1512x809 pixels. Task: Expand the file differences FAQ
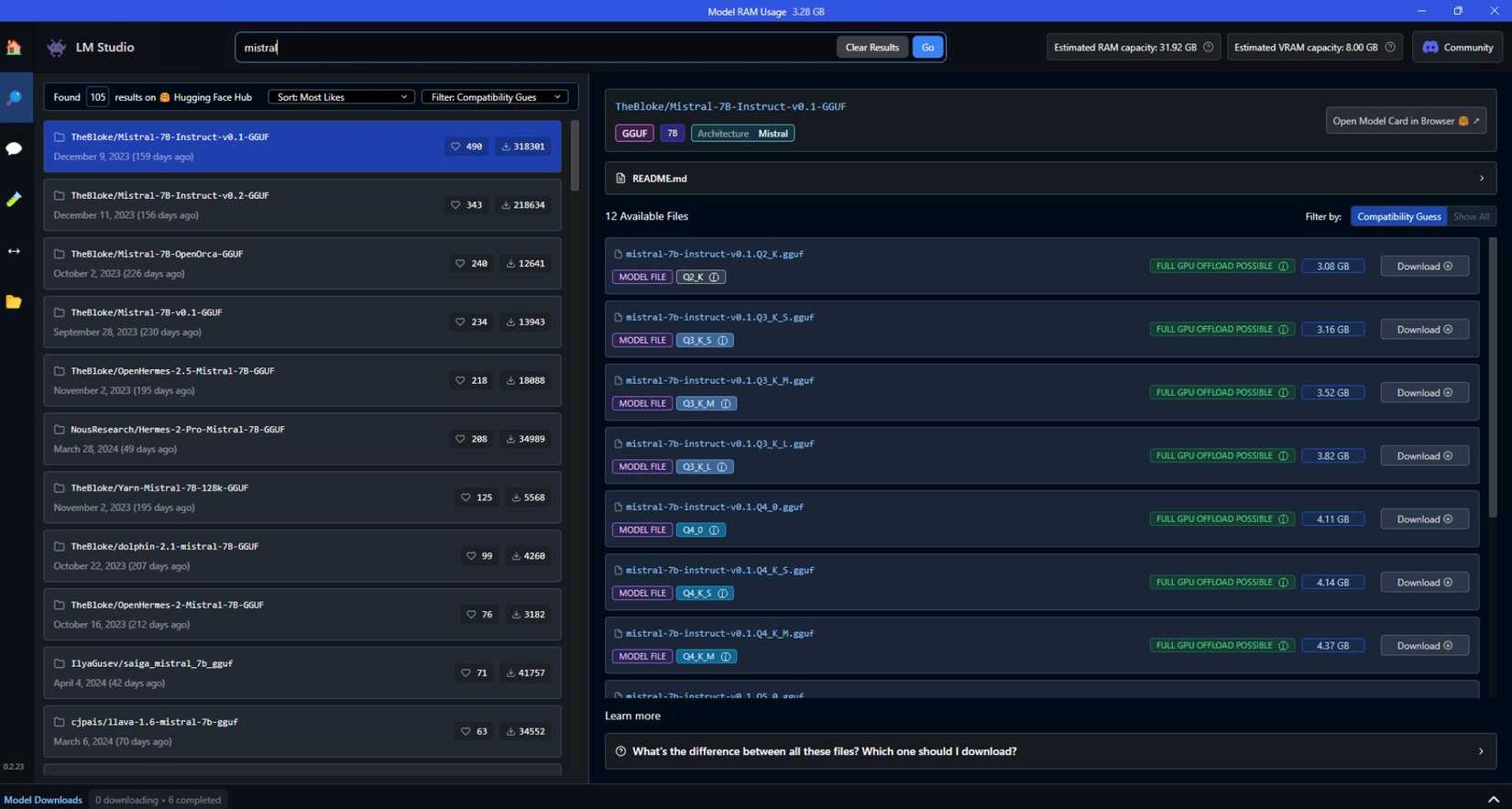(1050, 751)
